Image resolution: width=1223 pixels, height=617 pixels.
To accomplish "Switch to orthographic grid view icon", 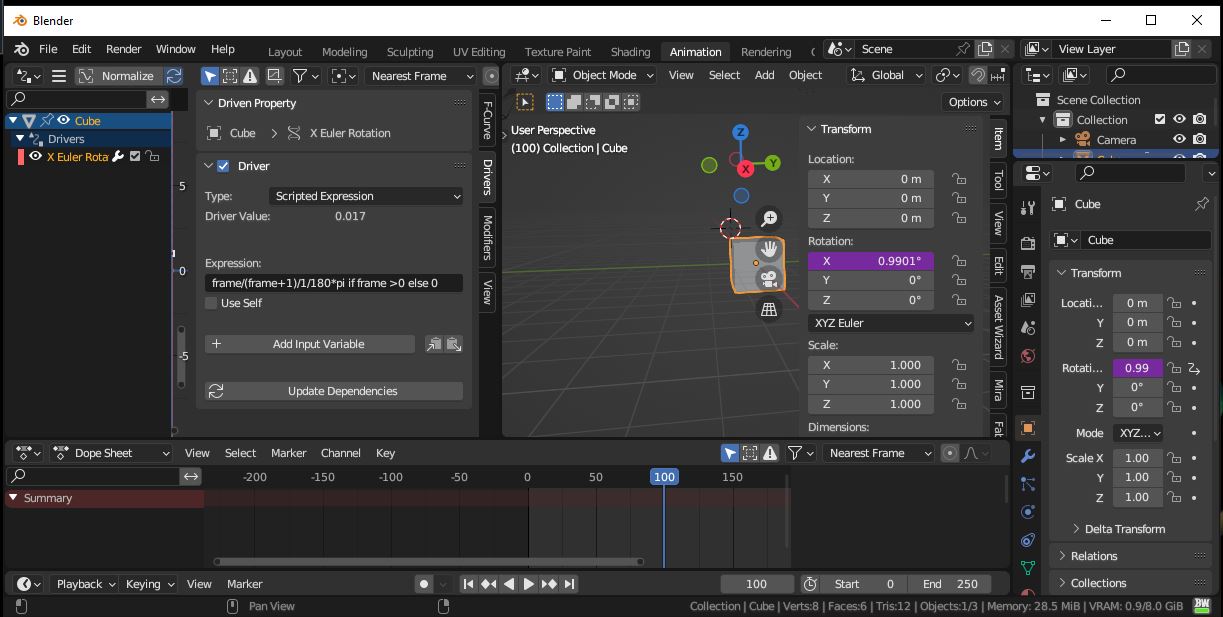I will click(x=769, y=310).
